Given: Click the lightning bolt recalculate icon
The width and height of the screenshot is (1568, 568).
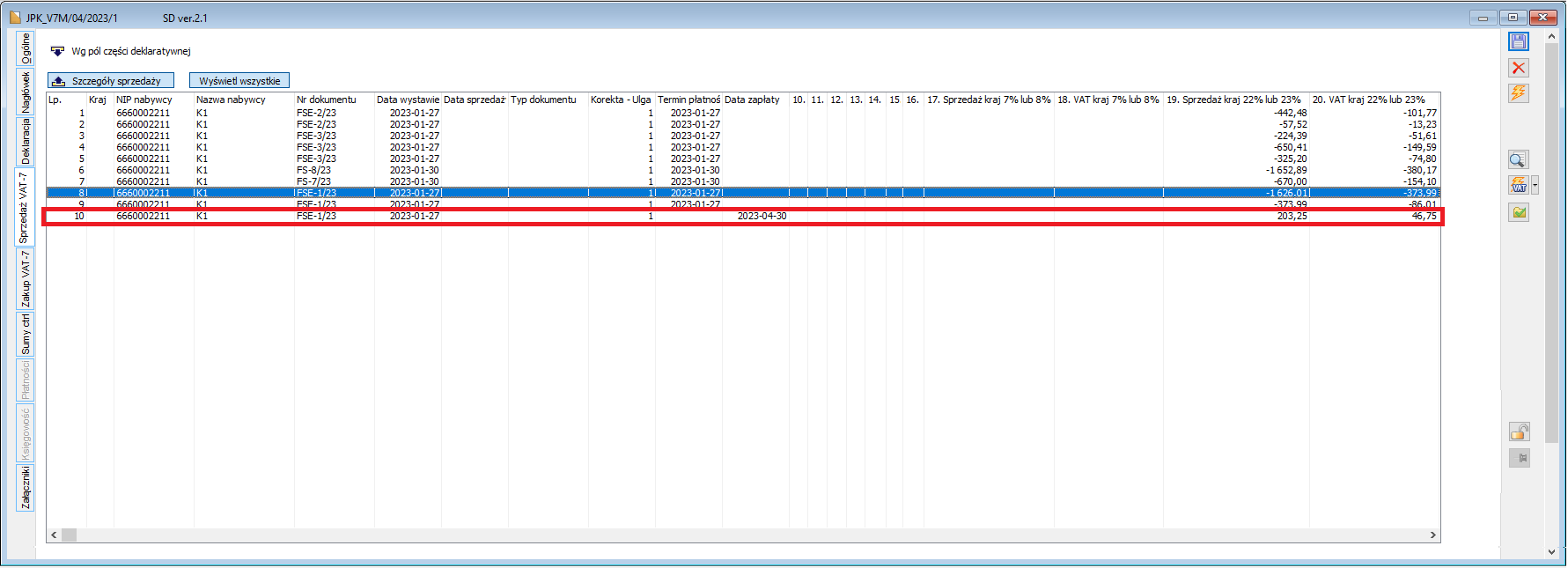Looking at the screenshot, I should coord(1519,93).
